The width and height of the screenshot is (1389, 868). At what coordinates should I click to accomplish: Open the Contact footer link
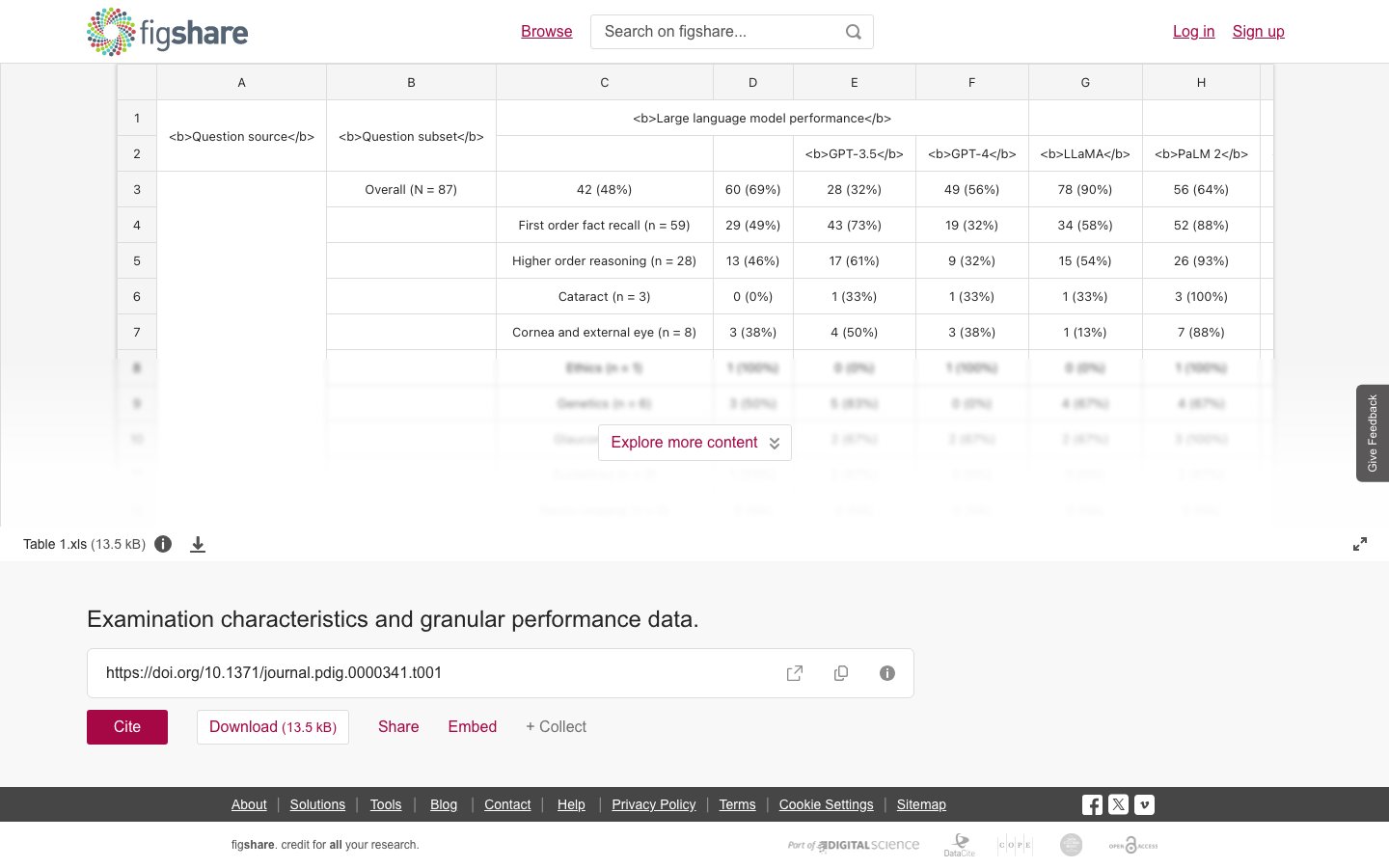pyautogui.click(x=507, y=804)
